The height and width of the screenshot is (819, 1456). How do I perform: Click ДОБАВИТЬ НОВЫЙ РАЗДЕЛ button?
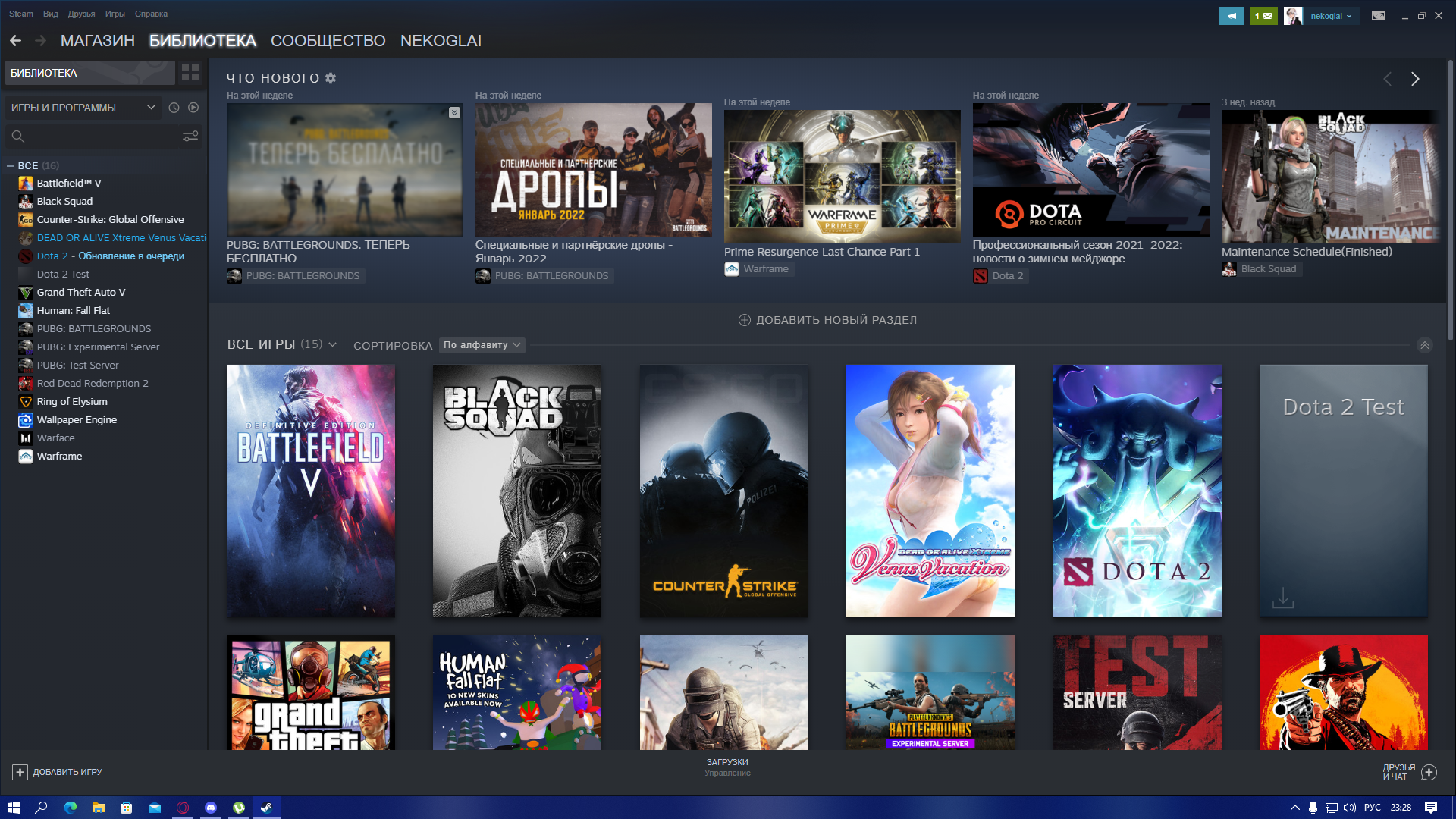[x=827, y=320]
